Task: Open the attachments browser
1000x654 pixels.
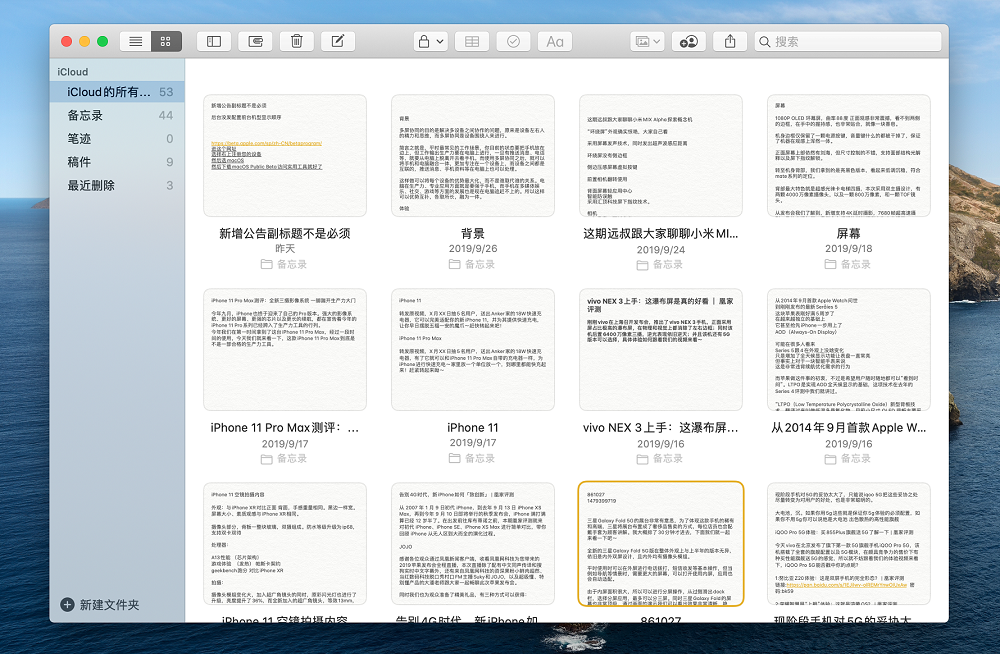Action: [256, 41]
